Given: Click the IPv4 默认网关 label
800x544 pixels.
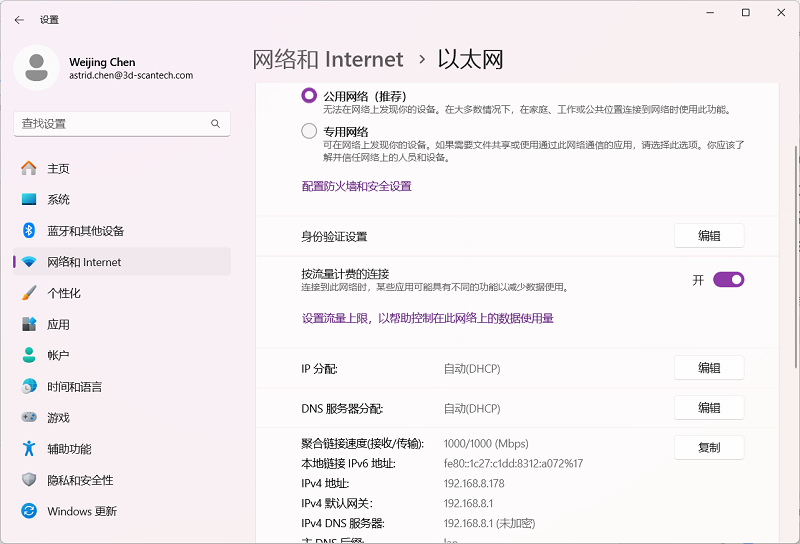Looking at the screenshot, I should pos(337,503).
